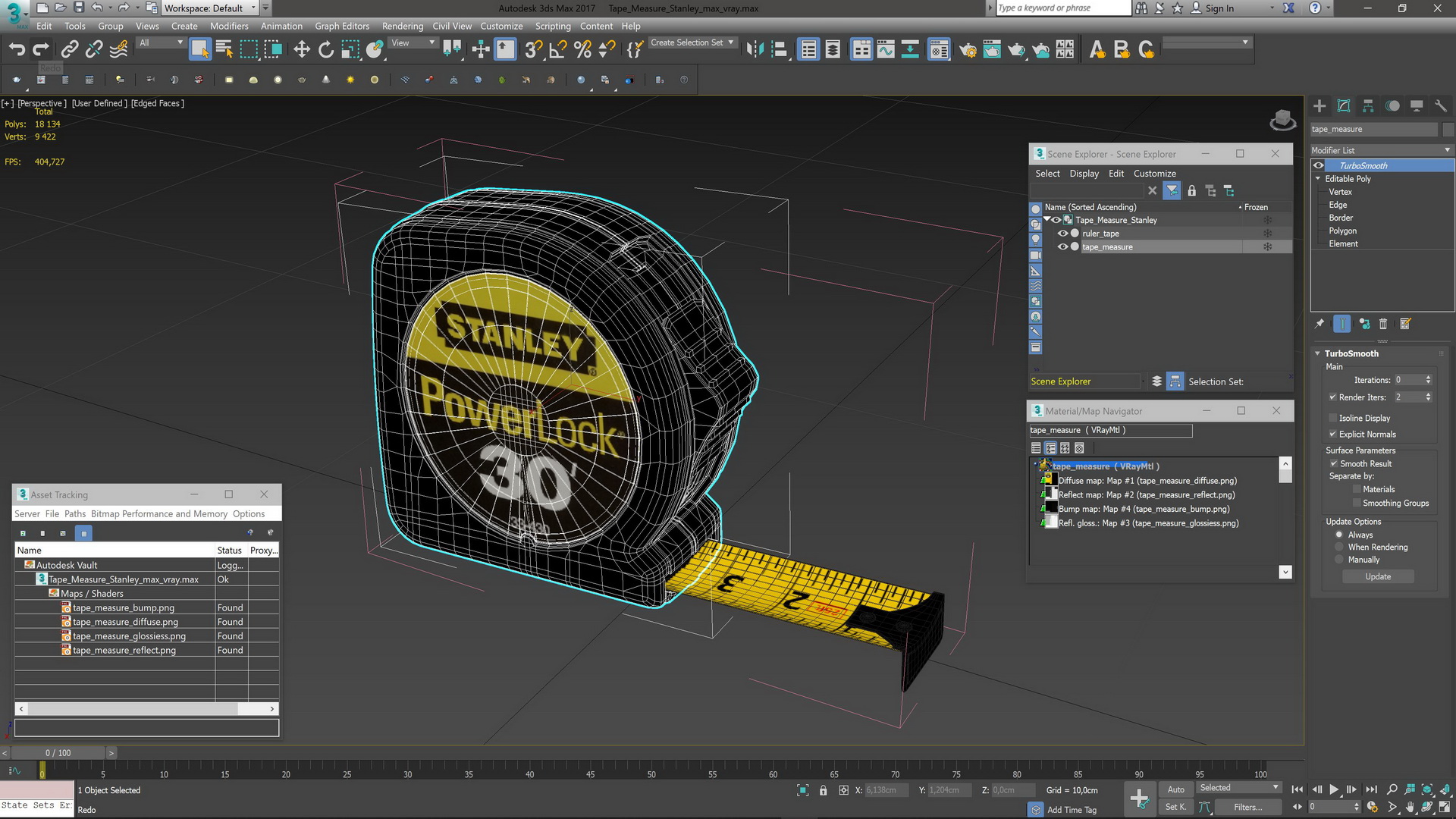Viewport: 1456px width, 819px height.
Task: Select the Manually update radio option
Action: 1339,560
